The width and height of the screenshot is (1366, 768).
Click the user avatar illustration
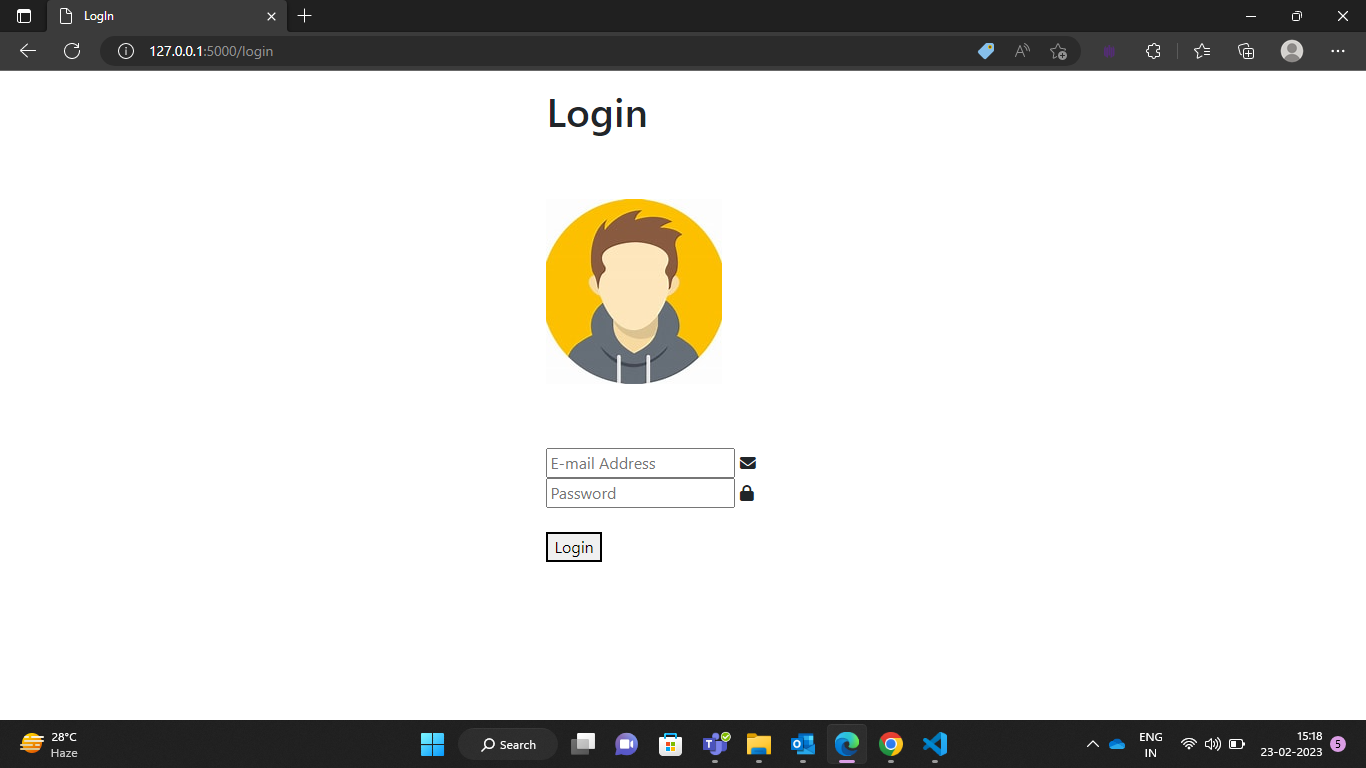pyautogui.click(x=633, y=291)
